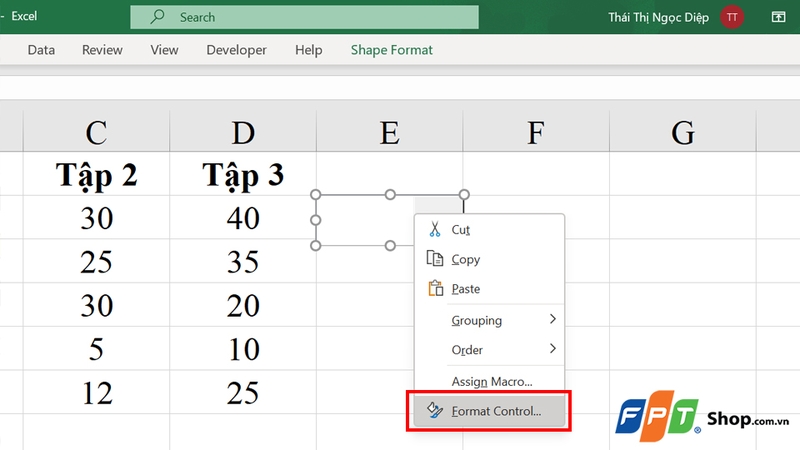Choose Paste from the context menu
The width and height of the screenshot is (800, 450).
pyautogui.click(x=489, y=289)
